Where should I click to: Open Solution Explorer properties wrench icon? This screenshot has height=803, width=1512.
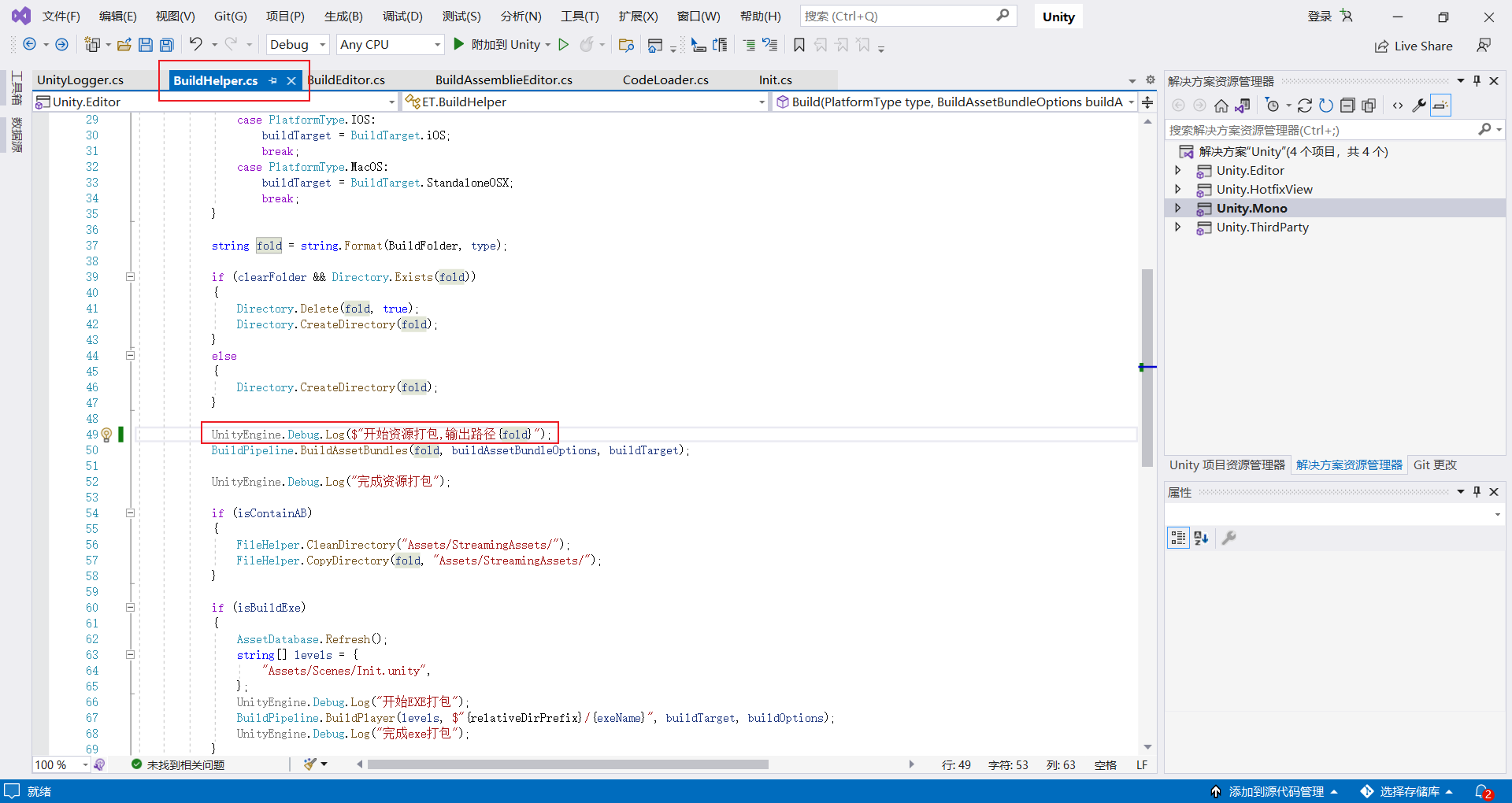(1419, 105)
